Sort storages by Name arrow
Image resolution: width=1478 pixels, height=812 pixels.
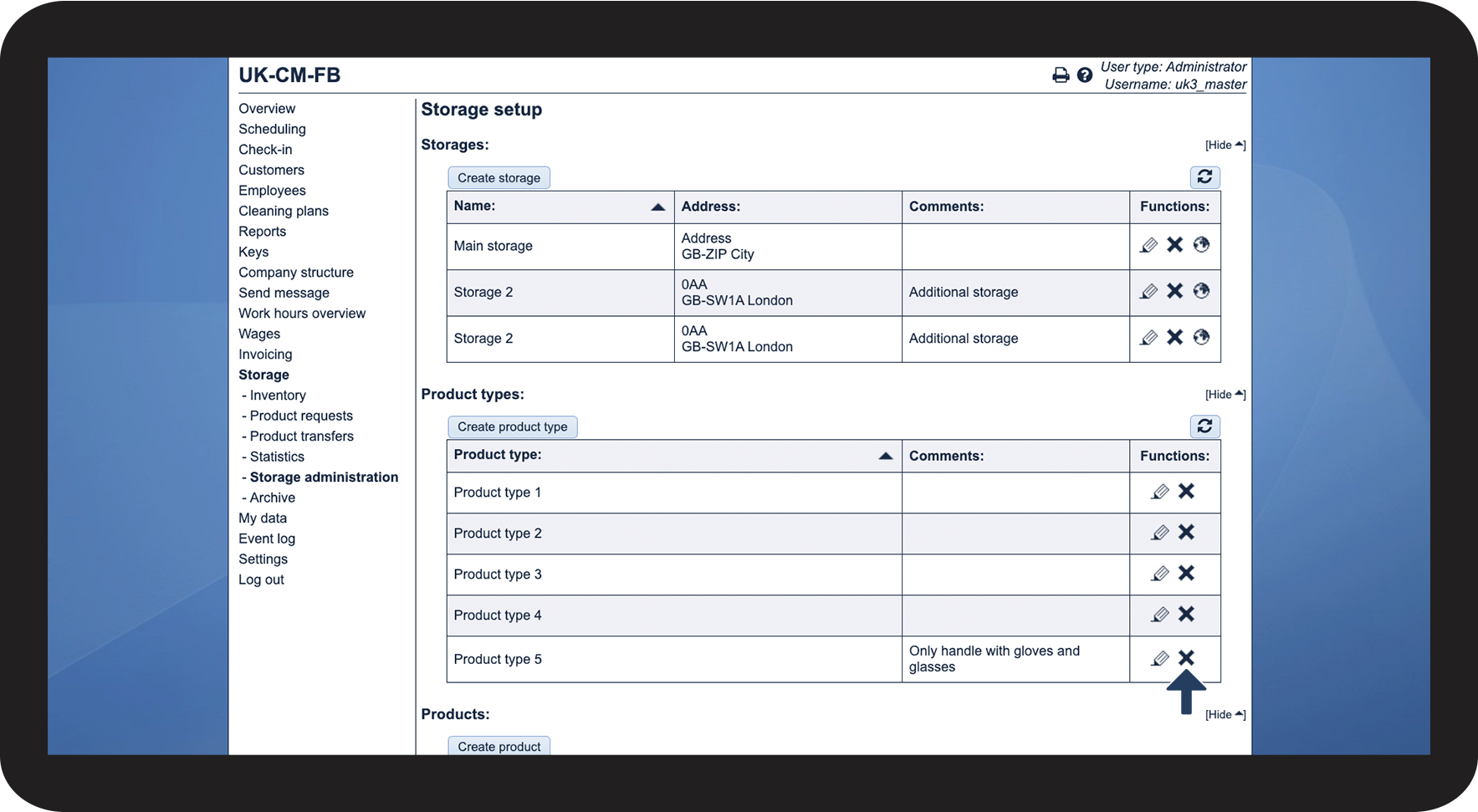658,207
